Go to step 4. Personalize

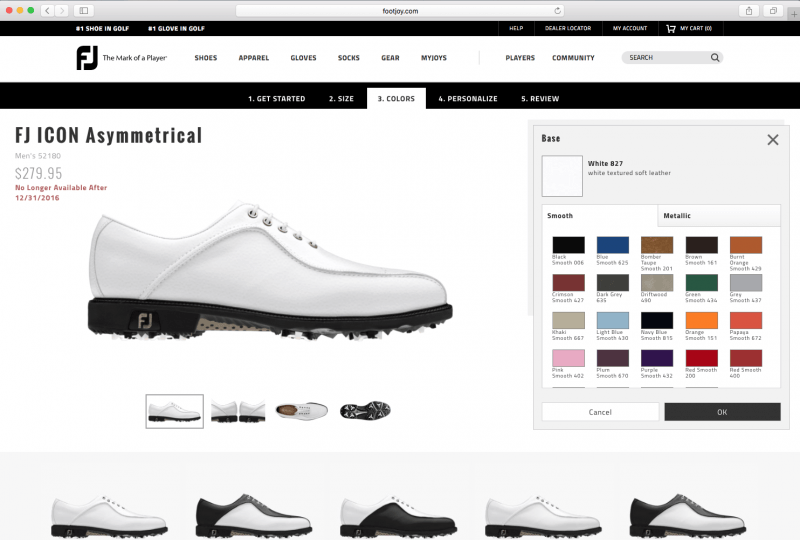[x=468, y=99]
